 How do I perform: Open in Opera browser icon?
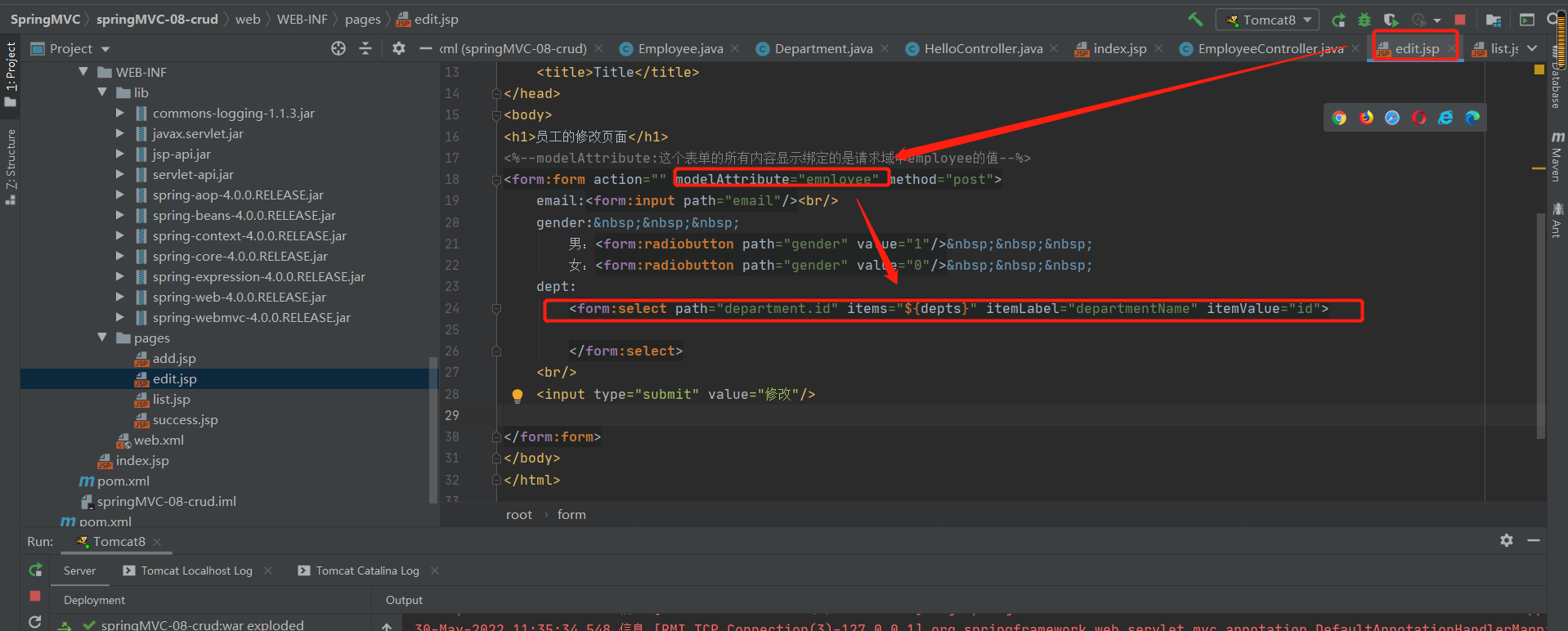tap(1419, 118)
